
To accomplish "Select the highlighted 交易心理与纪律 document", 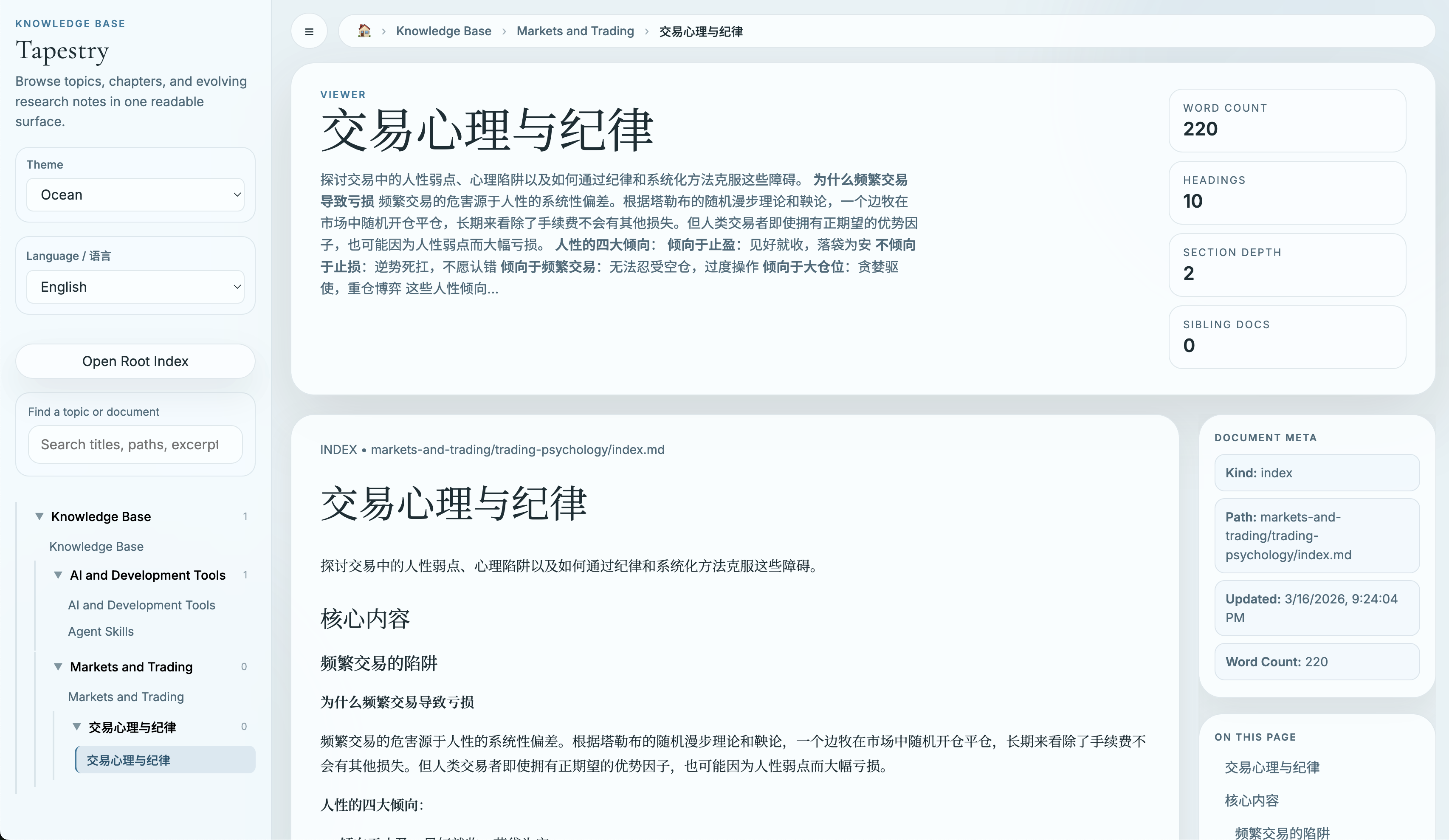I will [128, 759].
